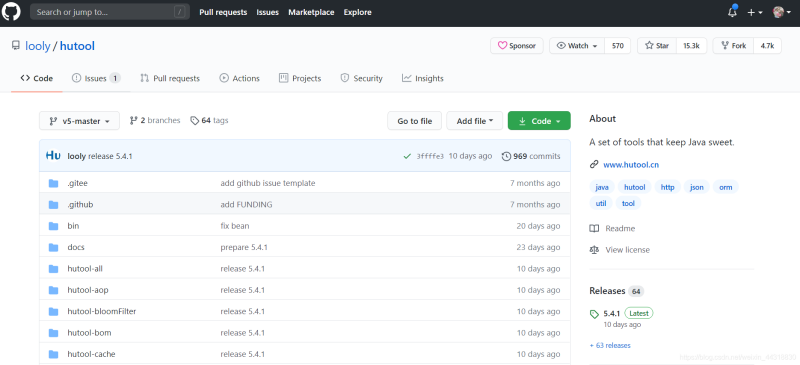Open the hutool-aop folder
The height and width of the screenshot is (365, 800).
point(88,290)
